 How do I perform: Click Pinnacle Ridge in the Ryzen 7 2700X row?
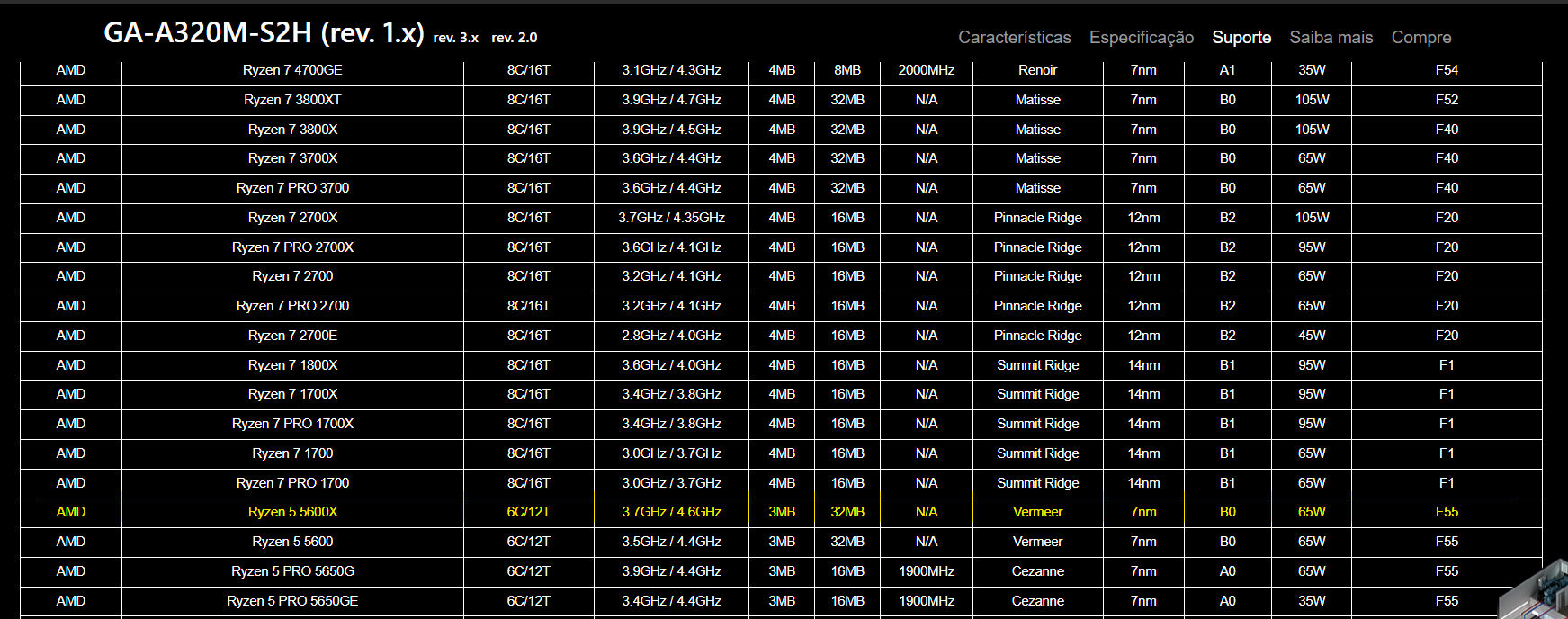pyautogui.click(x=1038, y=218)
